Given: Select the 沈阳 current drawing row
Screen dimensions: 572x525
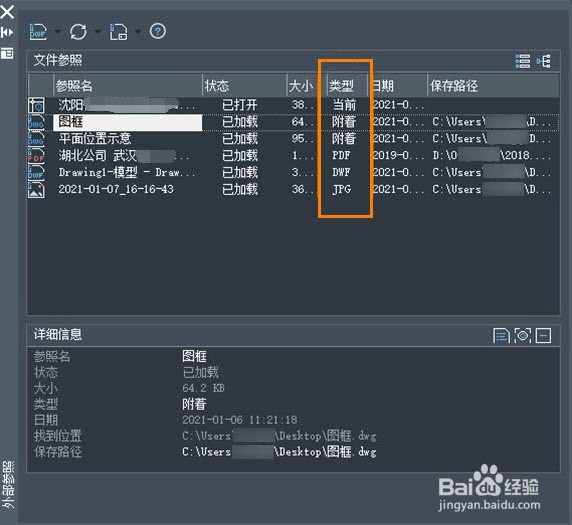Looking at the screenshot, I should [x=293, y=105].
